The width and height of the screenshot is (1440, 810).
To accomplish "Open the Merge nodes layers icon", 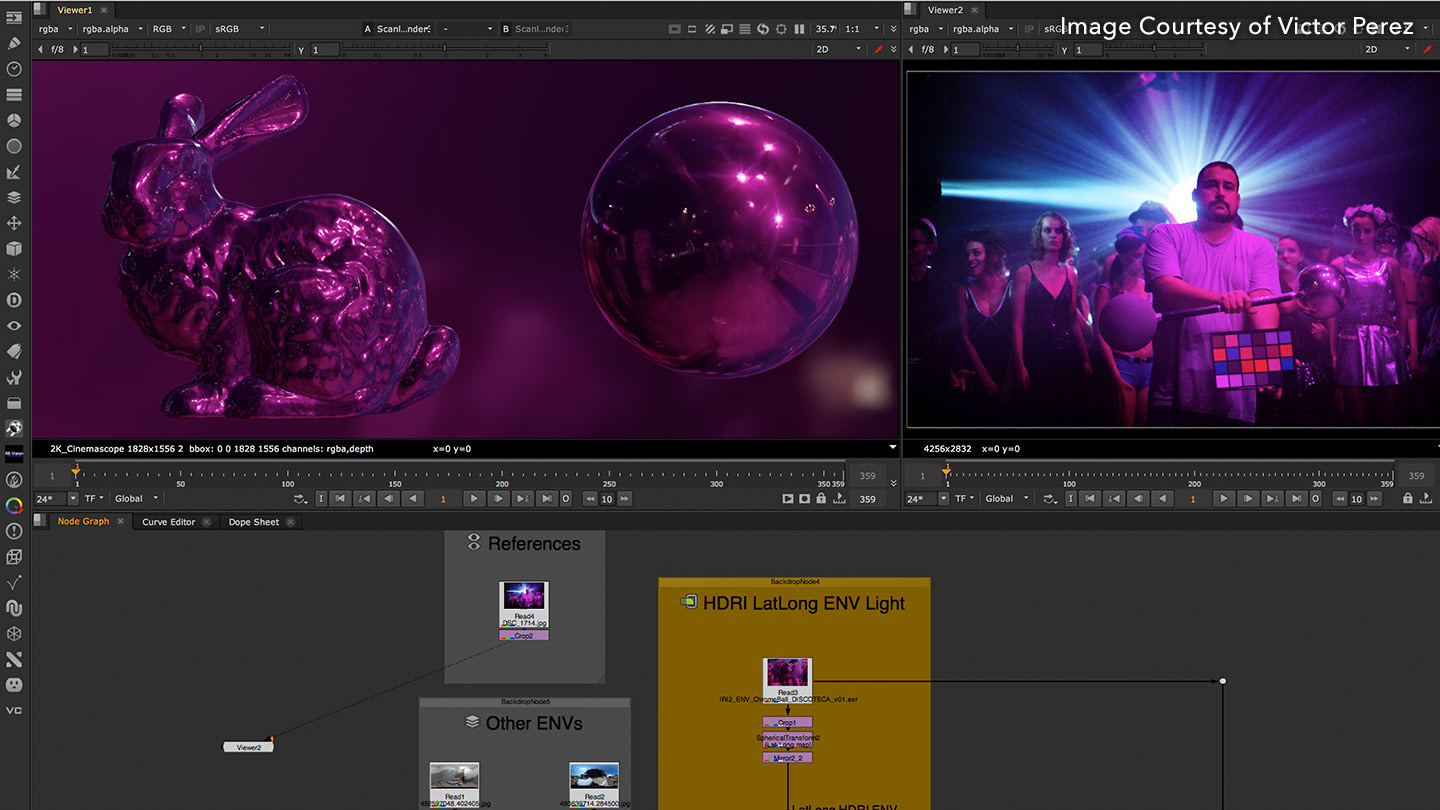I will tap(14, 197).
